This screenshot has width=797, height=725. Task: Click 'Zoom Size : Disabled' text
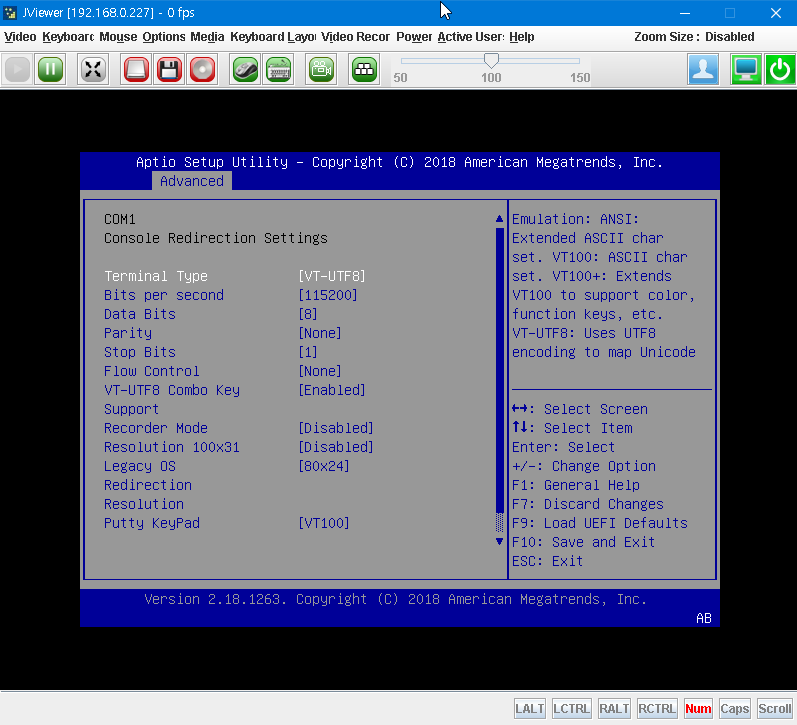[694, 37]
